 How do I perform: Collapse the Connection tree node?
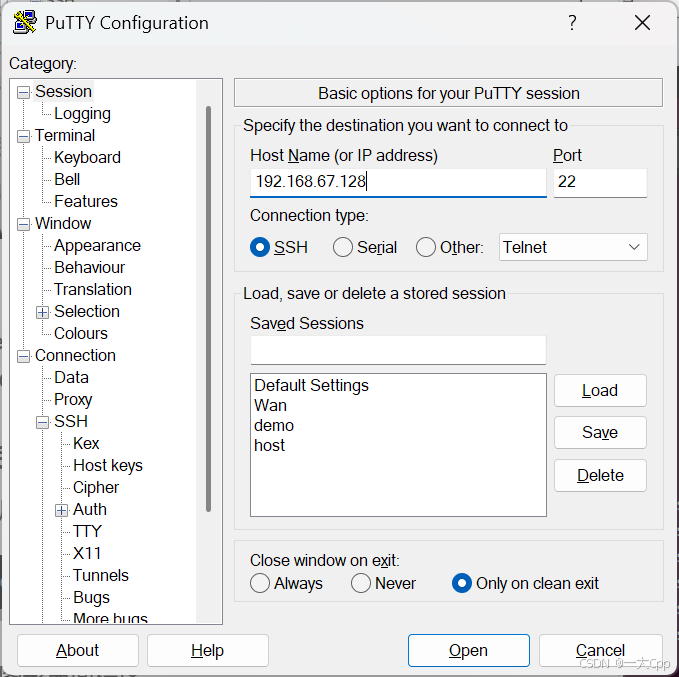pyautogui.click(x=23, y=356)
